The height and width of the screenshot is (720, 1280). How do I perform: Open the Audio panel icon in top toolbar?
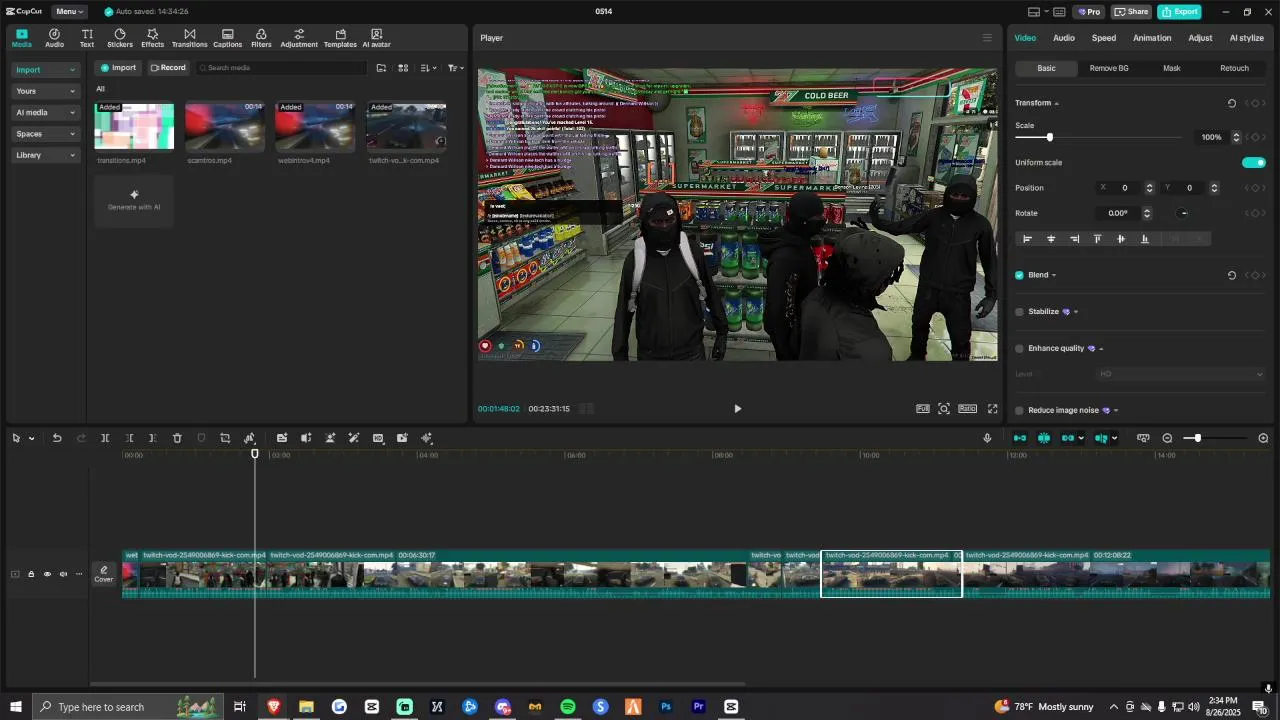54,38
